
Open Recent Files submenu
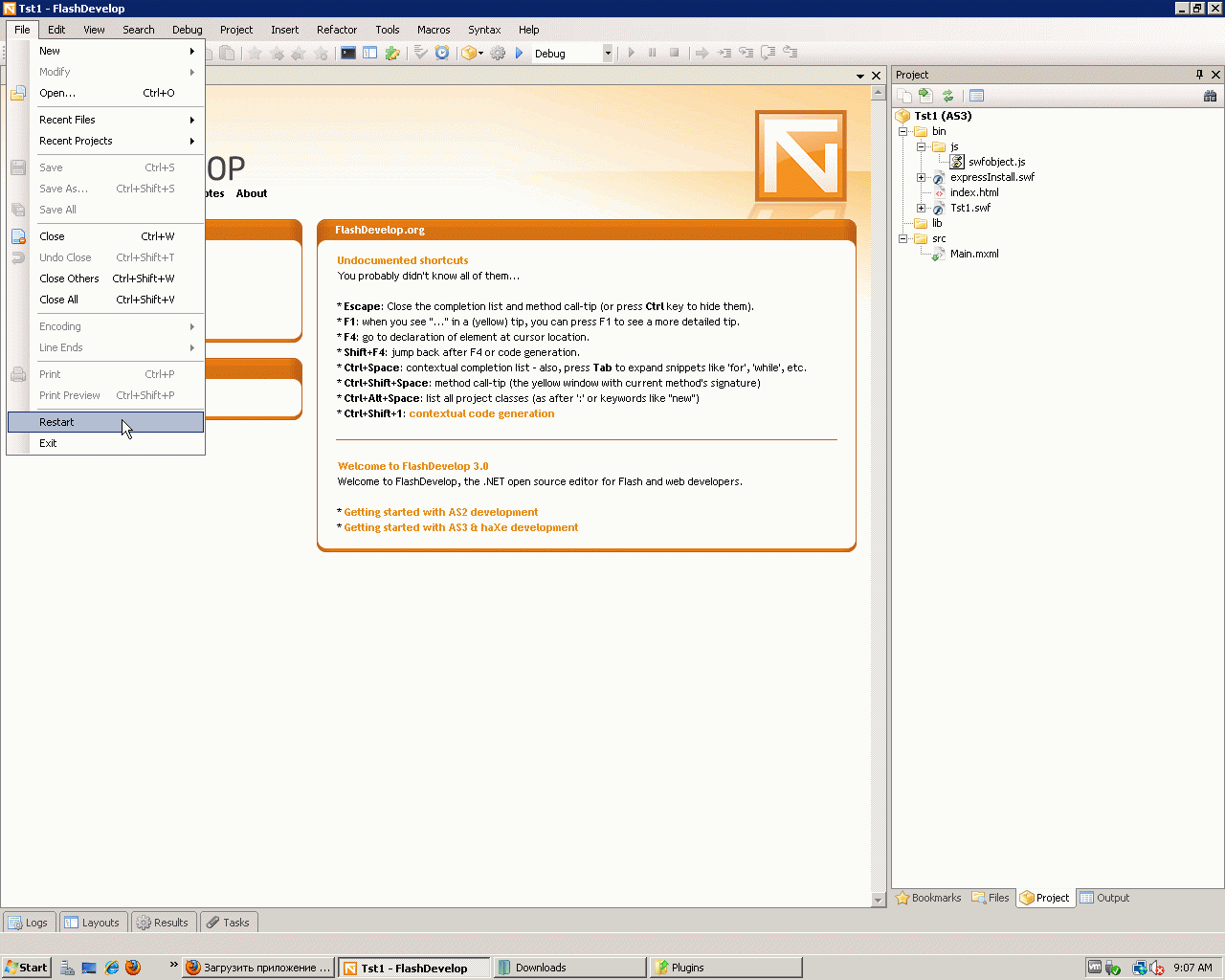click(x=105, y=120)
